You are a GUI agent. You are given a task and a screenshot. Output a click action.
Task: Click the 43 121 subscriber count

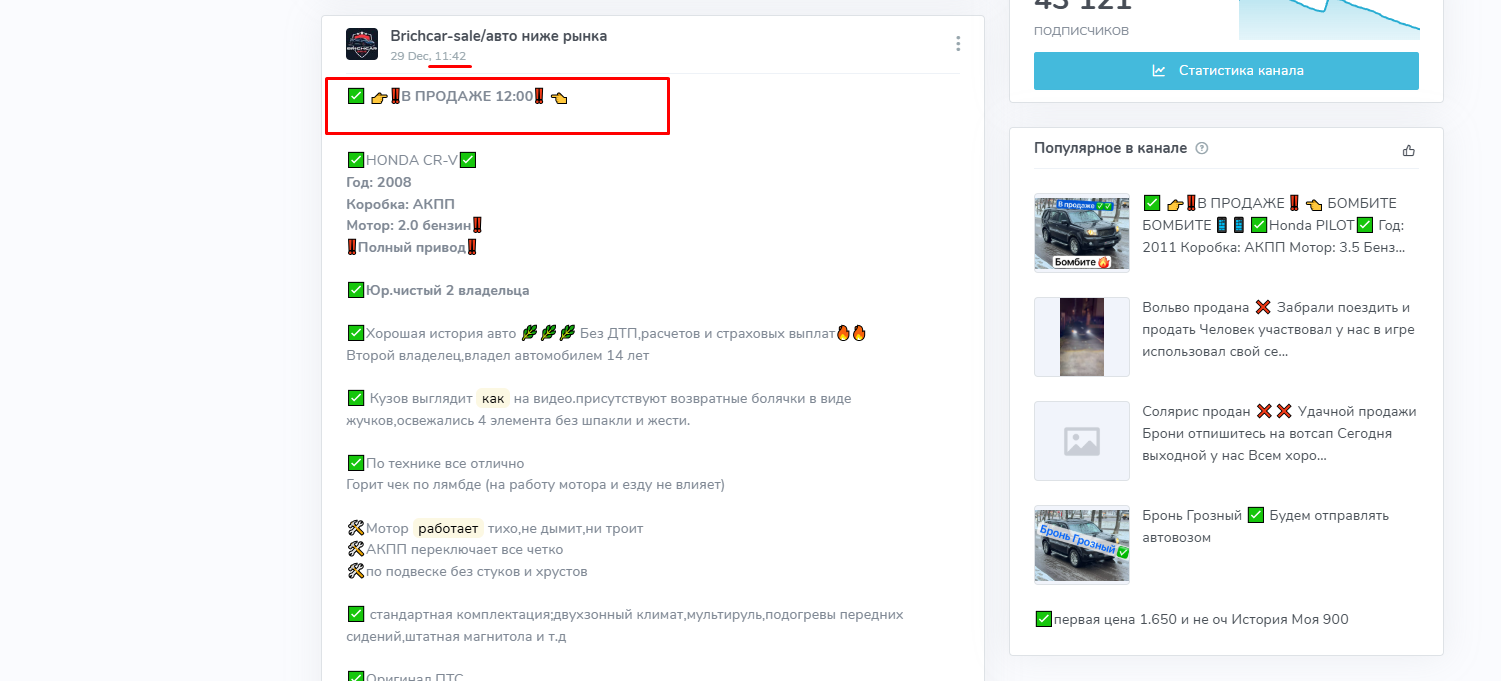[1080, 6]
